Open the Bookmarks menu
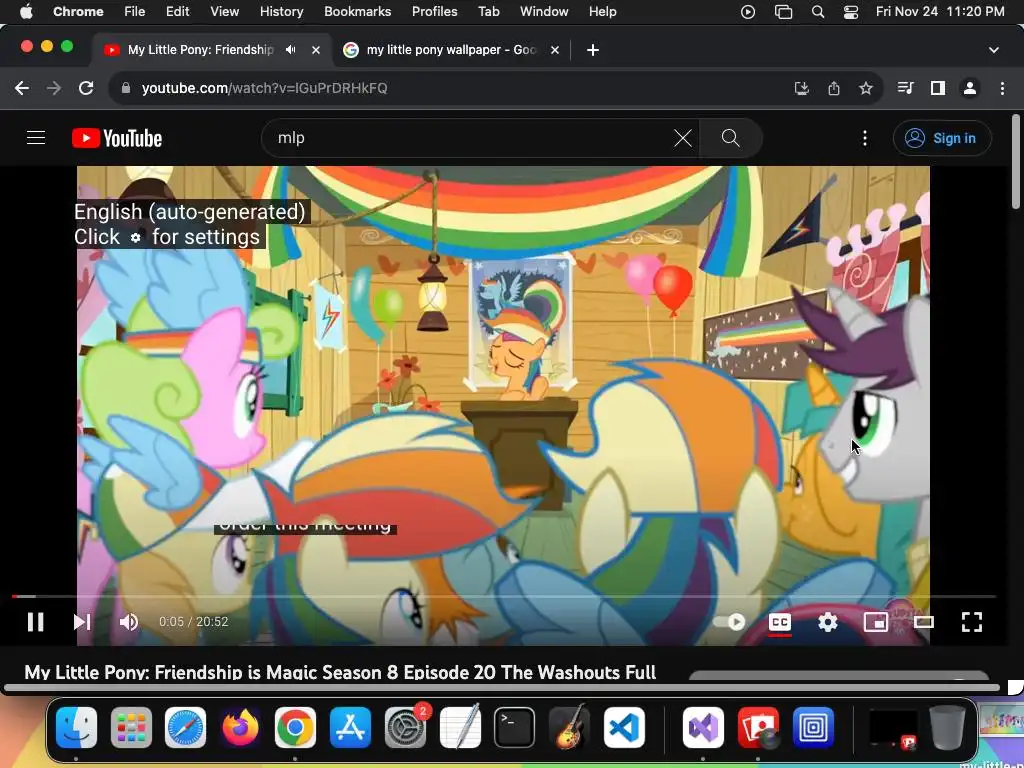Image resolution: width=1024 pixels, height=768 pixels. click(x=357, y=11)
